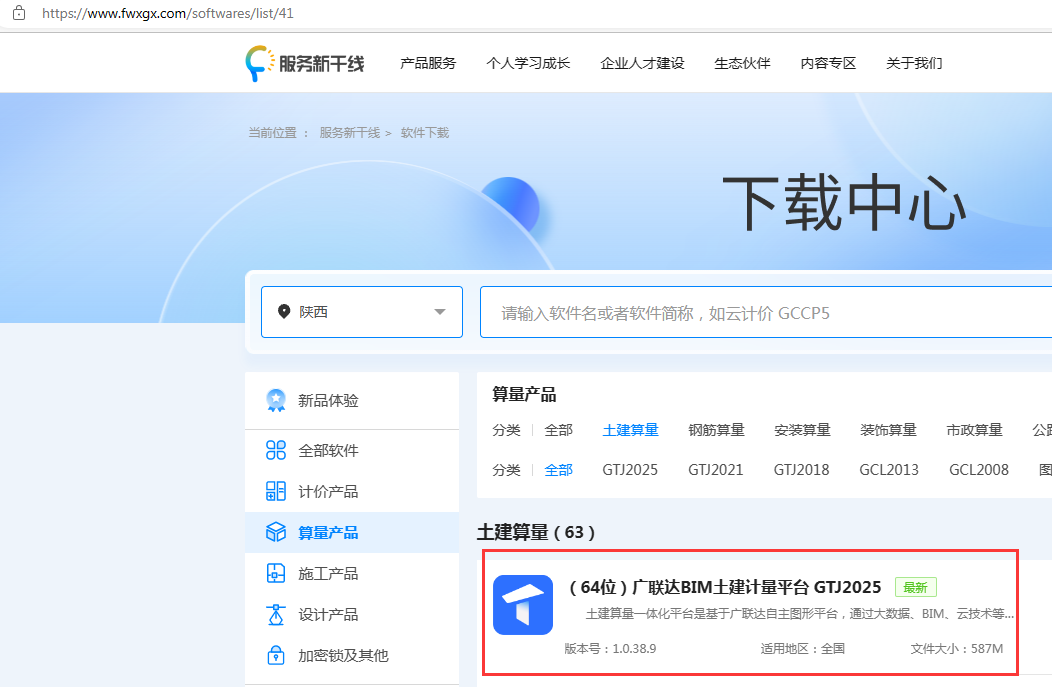Image resolution: width=1052 pixels, height=687 pixels.
Task: Click the 土建算量（63）heading
Action: (535, 533)
